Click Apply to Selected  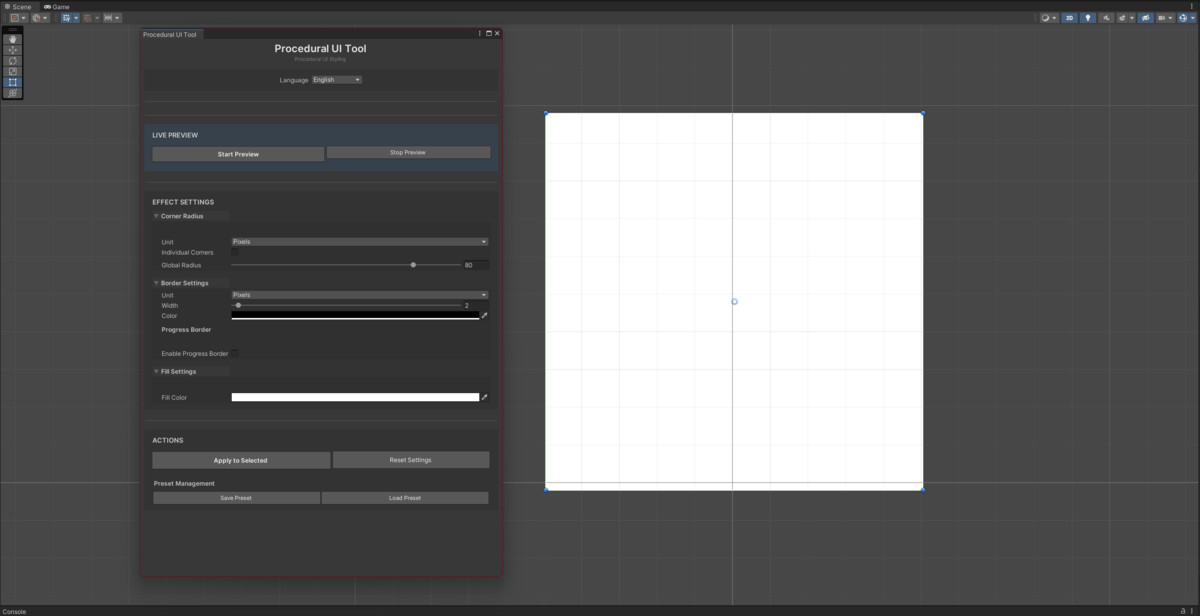pyautogui.click(x=241, y=459)
